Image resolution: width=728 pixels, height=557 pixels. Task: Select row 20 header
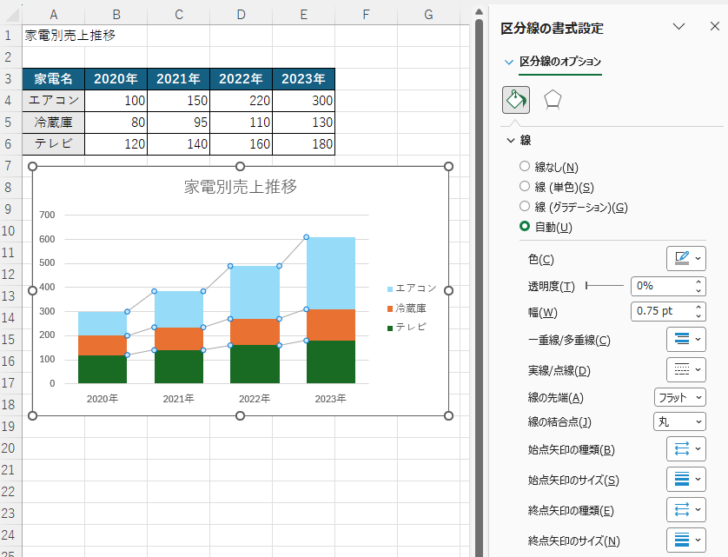point(10,448)
